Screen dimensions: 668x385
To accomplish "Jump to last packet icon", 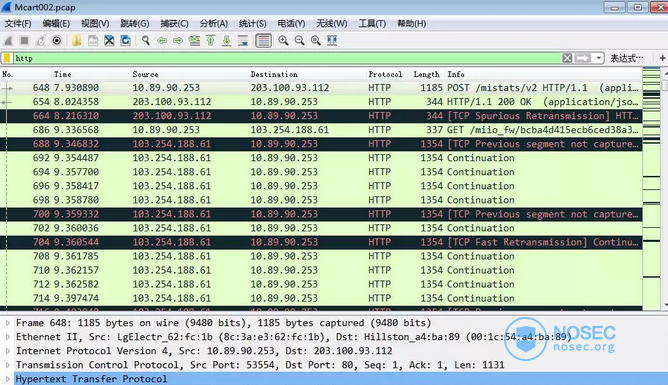I will [x=227, y=40].
